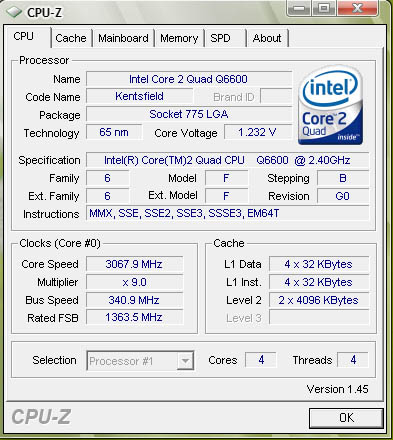393x440 pixels.
Task: Click the Level 2 cache value field
Action: click(x=319, y=300)
